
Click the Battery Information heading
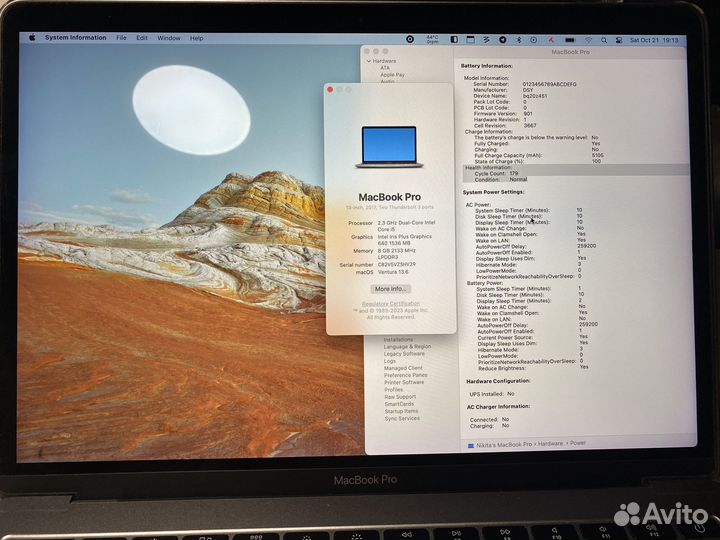487,66
